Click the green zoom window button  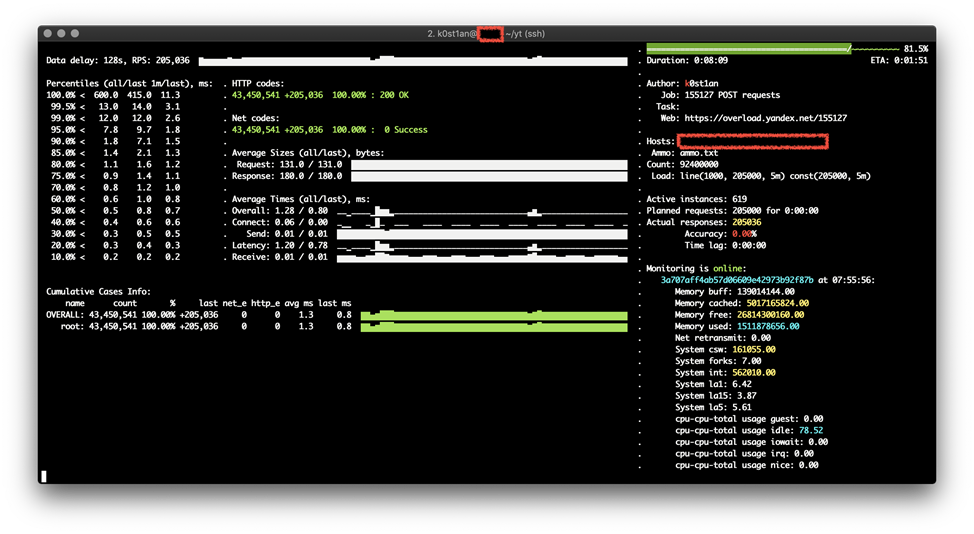click(75, 34)
